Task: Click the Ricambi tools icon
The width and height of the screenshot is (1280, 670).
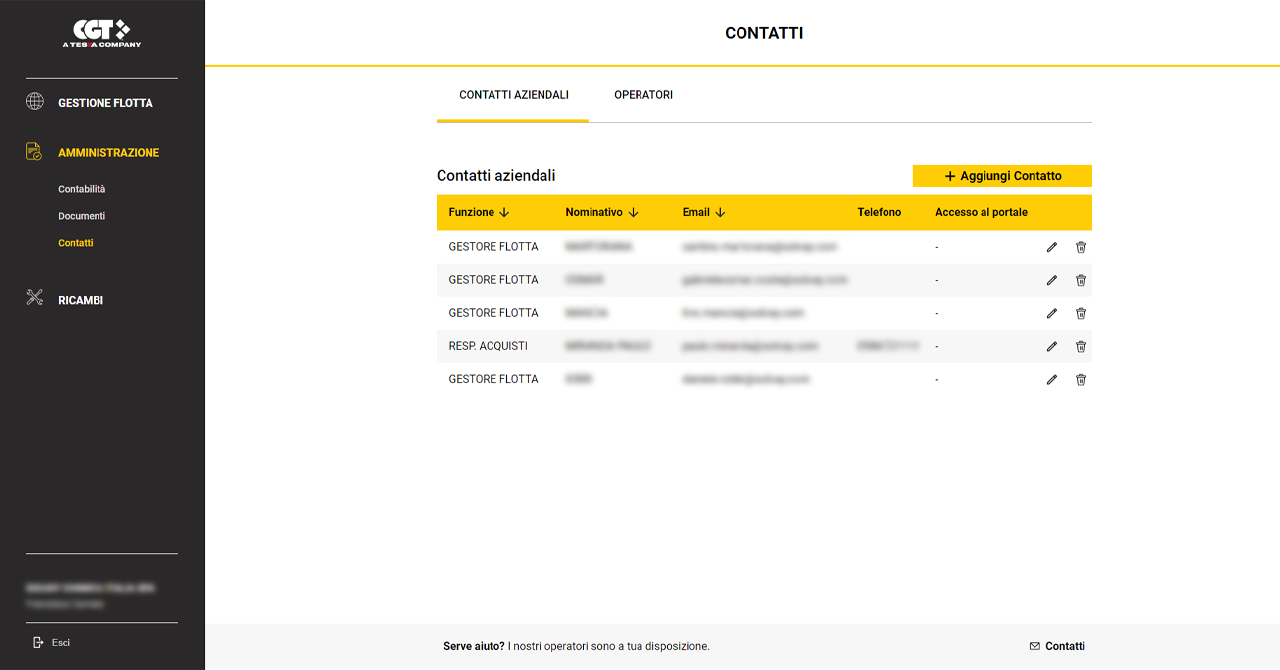Action: click(x=35, y=298)
